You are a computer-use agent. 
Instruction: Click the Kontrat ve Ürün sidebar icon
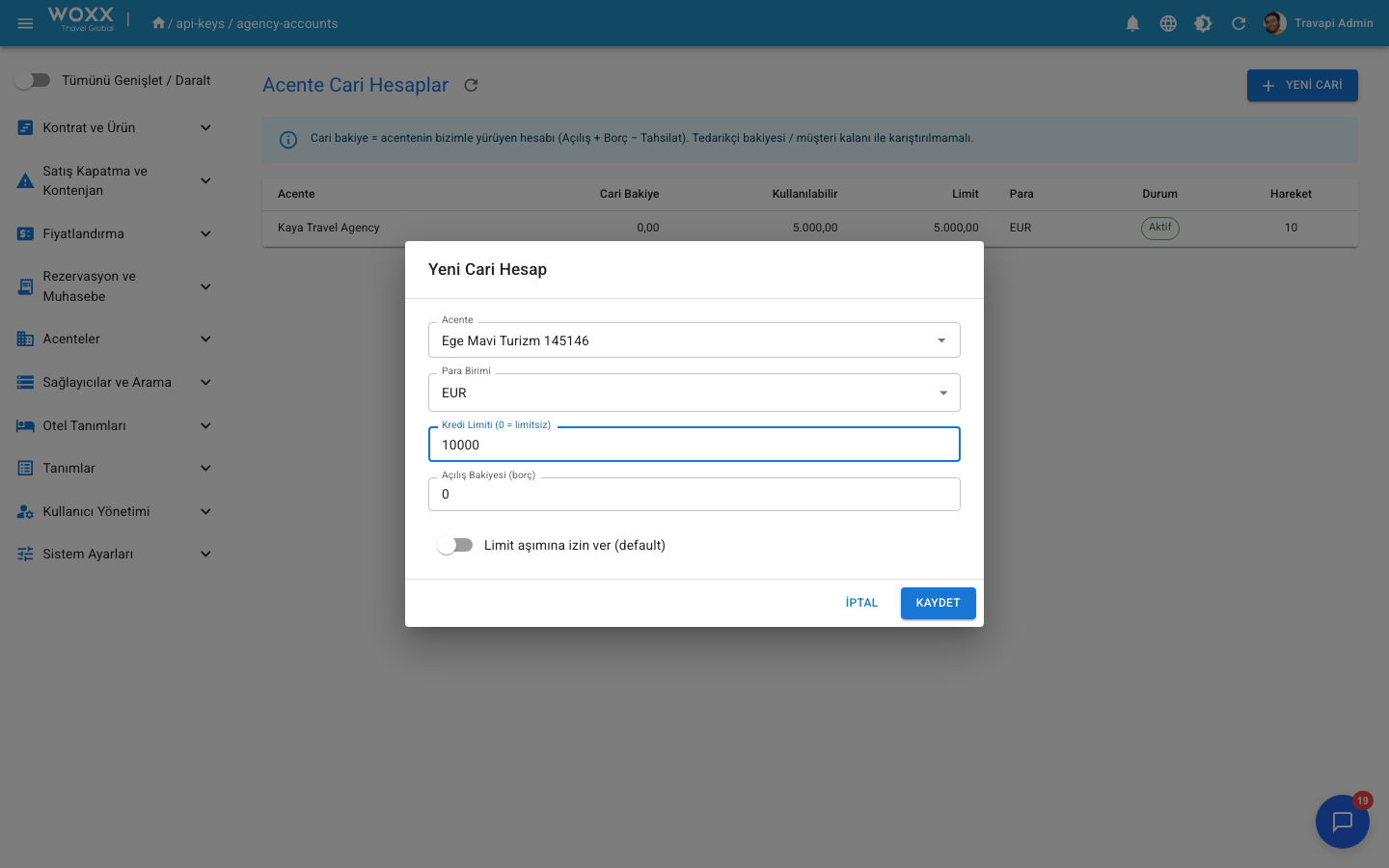click(x=25, y=127)
